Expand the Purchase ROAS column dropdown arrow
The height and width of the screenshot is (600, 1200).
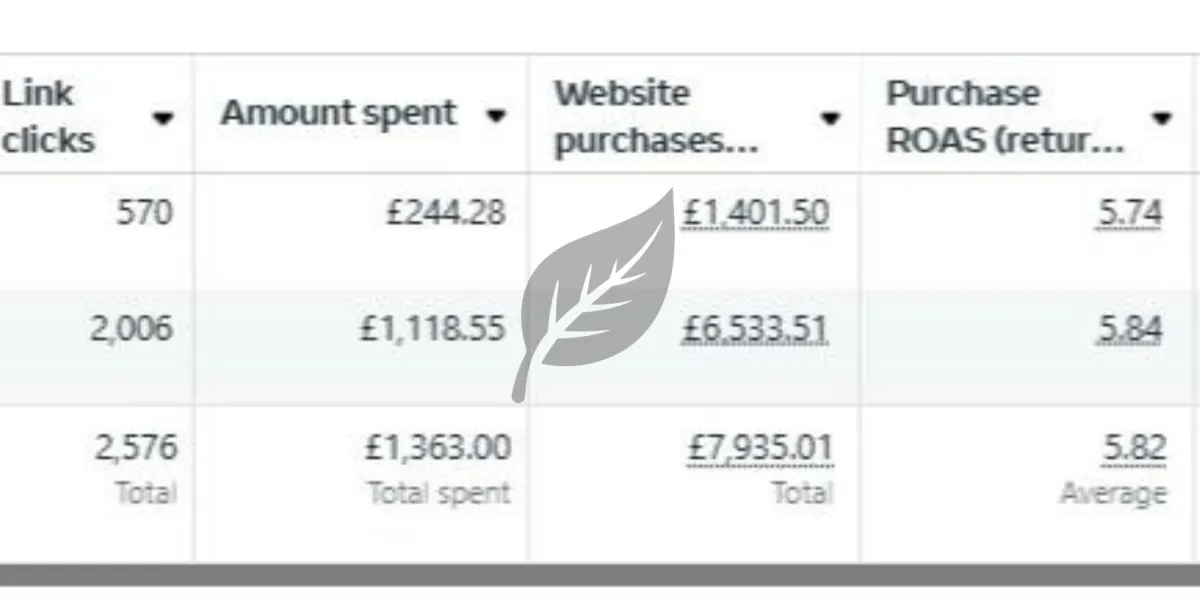[x=1161, y=118]
